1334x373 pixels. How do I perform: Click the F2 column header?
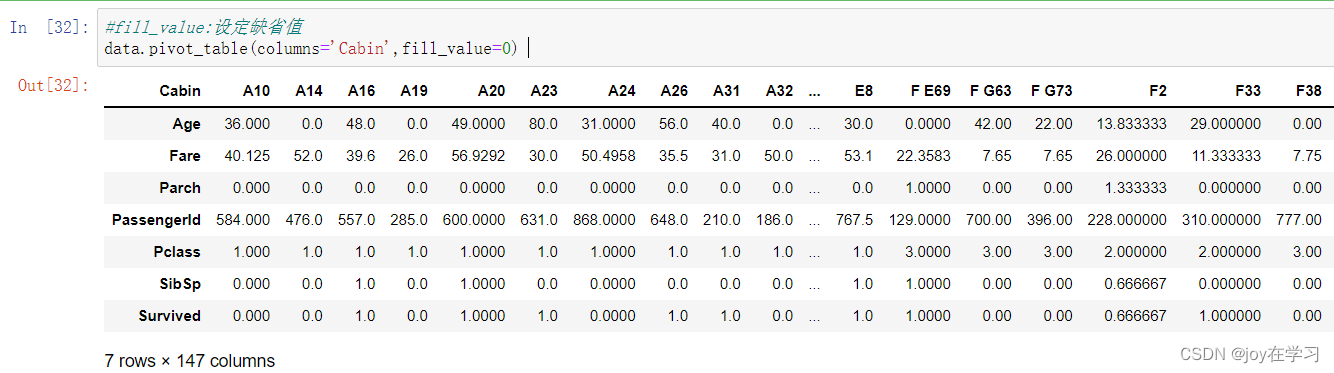click(1158, 91)
